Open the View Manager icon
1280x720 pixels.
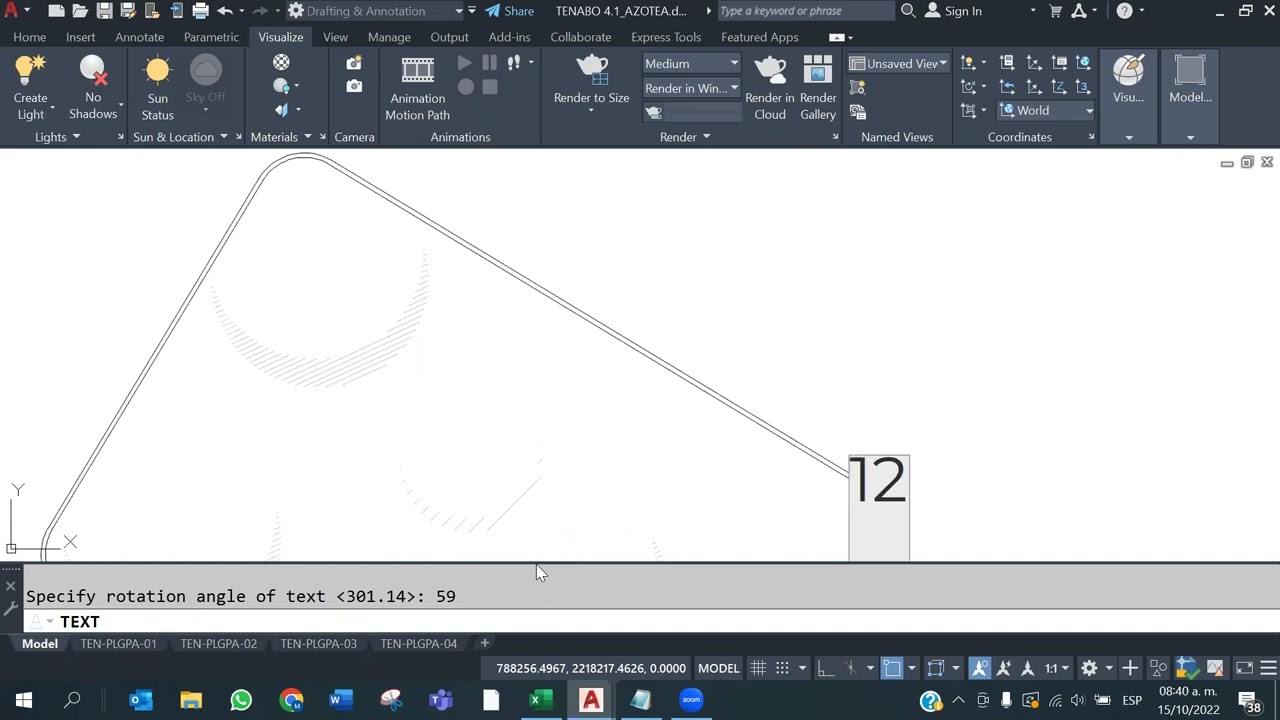[x=857, y=111]
